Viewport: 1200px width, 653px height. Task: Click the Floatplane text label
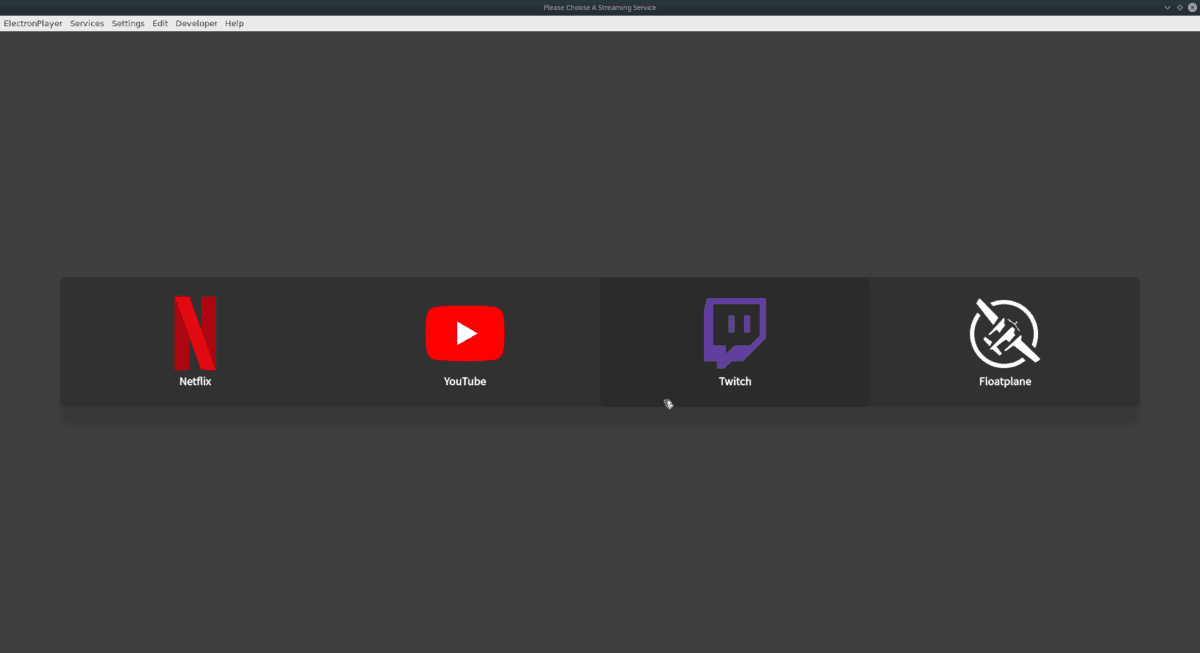(x=1005, y=381)
